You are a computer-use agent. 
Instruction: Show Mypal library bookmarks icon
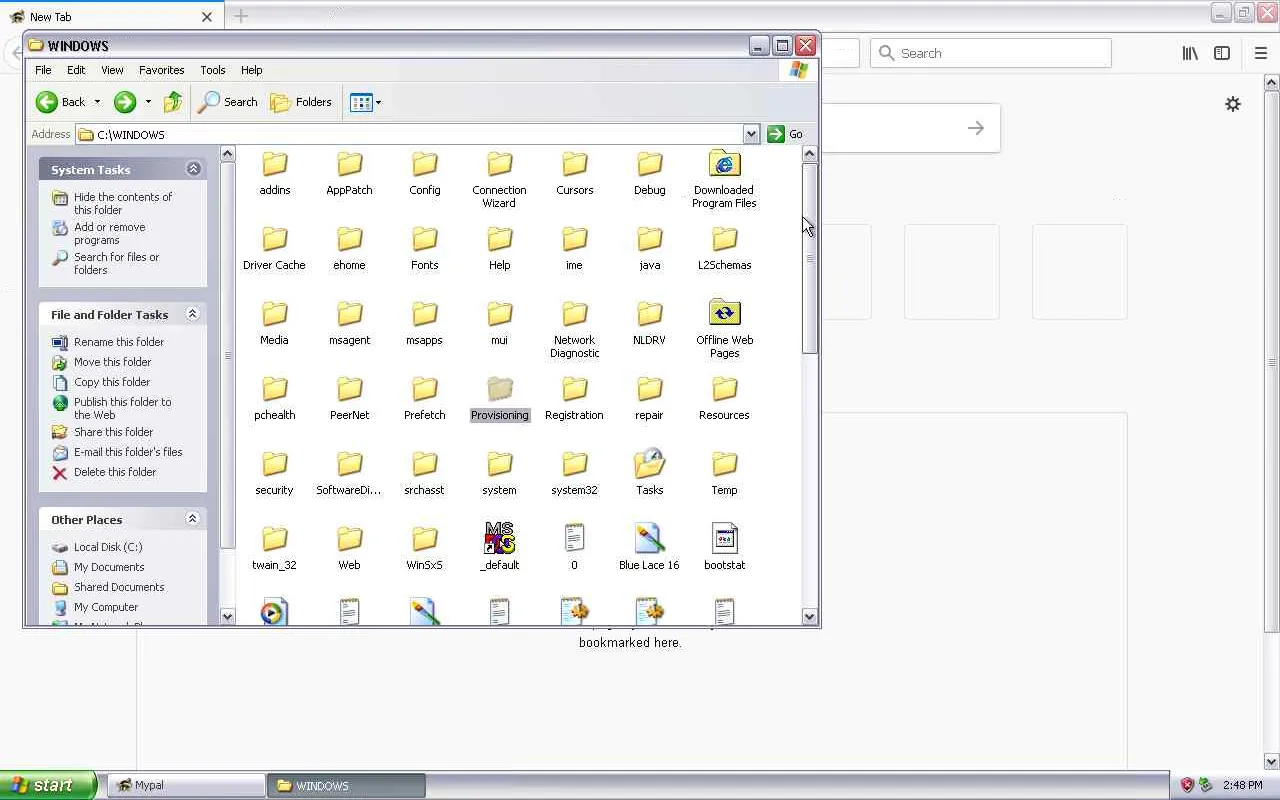coord(1190,53)
